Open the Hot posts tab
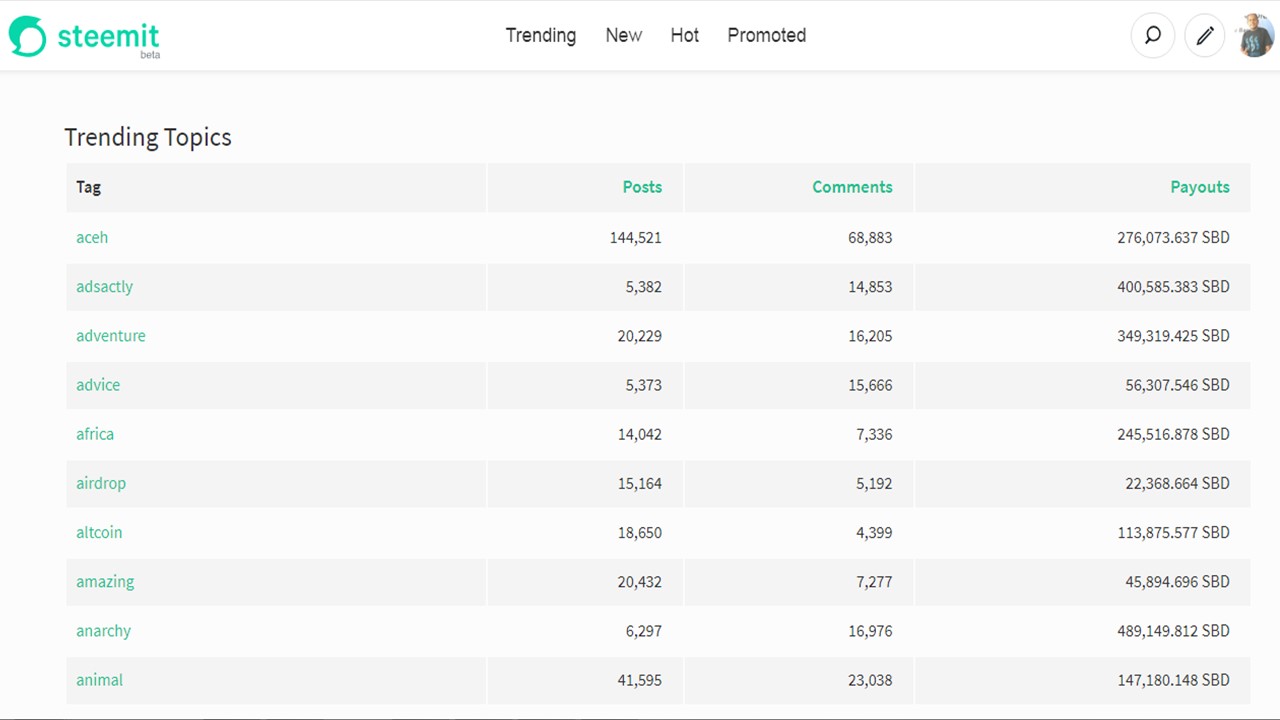 685,35
